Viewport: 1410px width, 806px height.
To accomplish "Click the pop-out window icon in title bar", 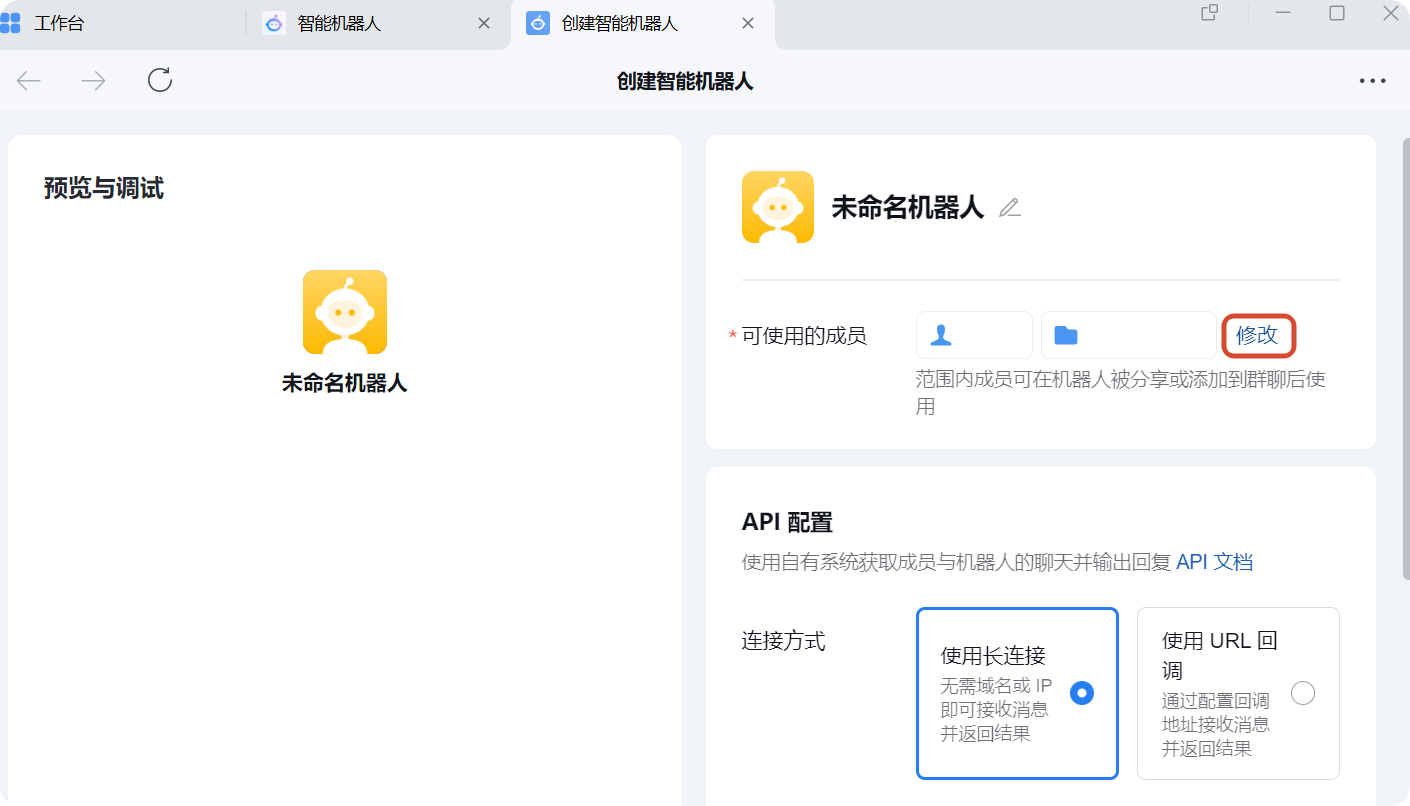I will coord(1210,13).
